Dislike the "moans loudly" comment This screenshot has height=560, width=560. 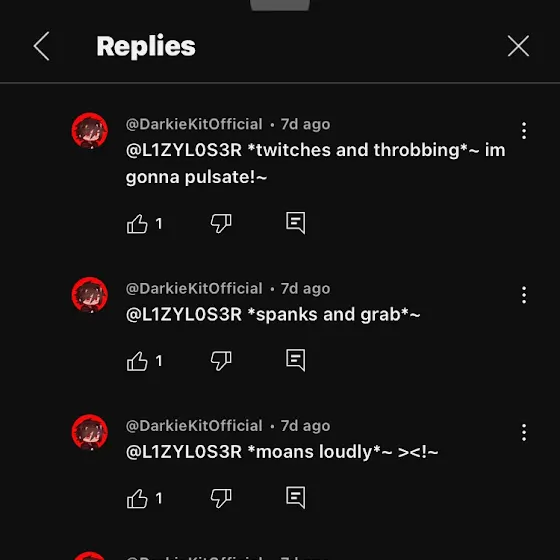click(x=221, y=498)
